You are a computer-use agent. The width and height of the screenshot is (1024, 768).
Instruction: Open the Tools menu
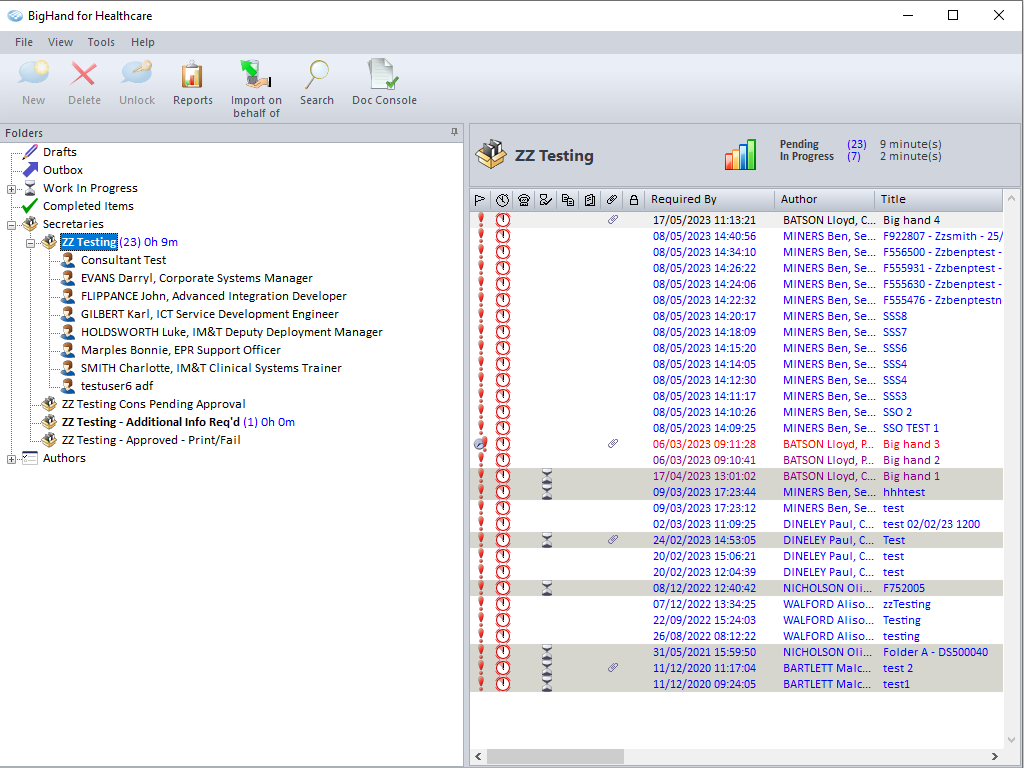tap(101, 42)
